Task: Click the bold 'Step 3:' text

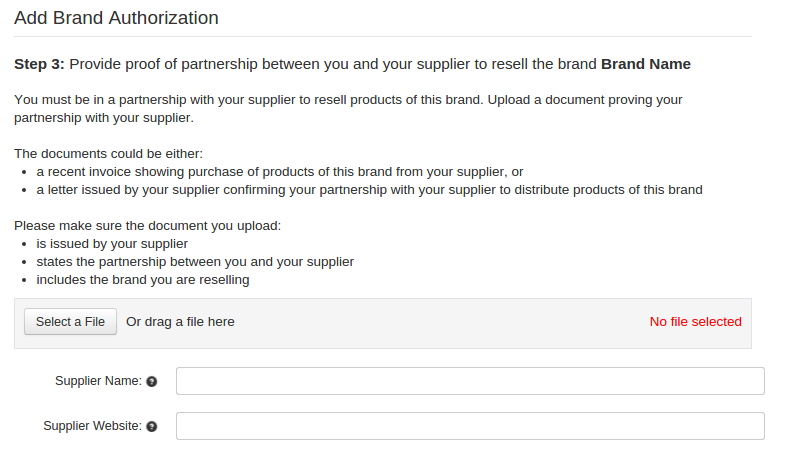Action: click(x=39, y=64)
